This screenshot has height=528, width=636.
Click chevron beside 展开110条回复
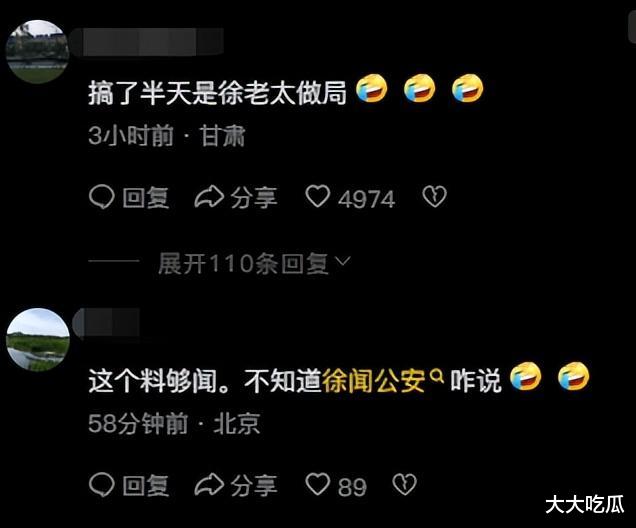343,261
